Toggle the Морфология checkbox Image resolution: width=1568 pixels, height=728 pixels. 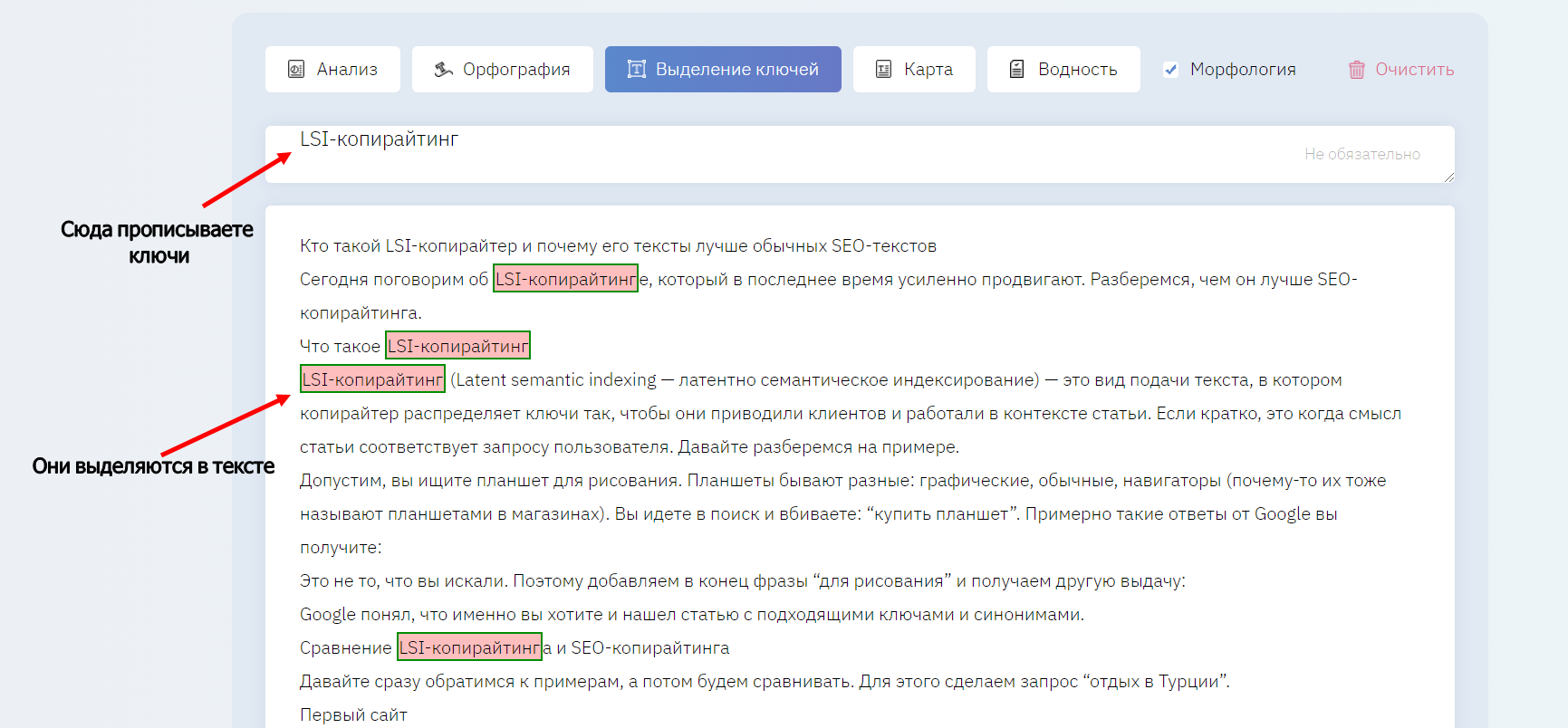pyautogui.click(x=1171, y=70)
